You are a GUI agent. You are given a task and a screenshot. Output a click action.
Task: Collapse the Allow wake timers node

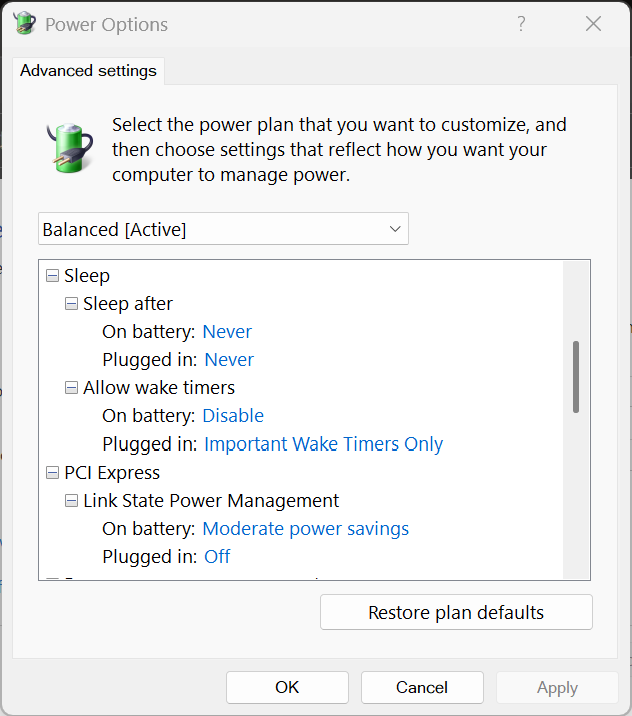tap(71, 387)
